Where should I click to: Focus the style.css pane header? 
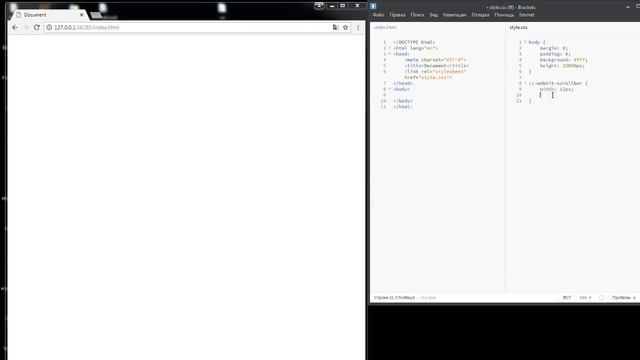518,27
